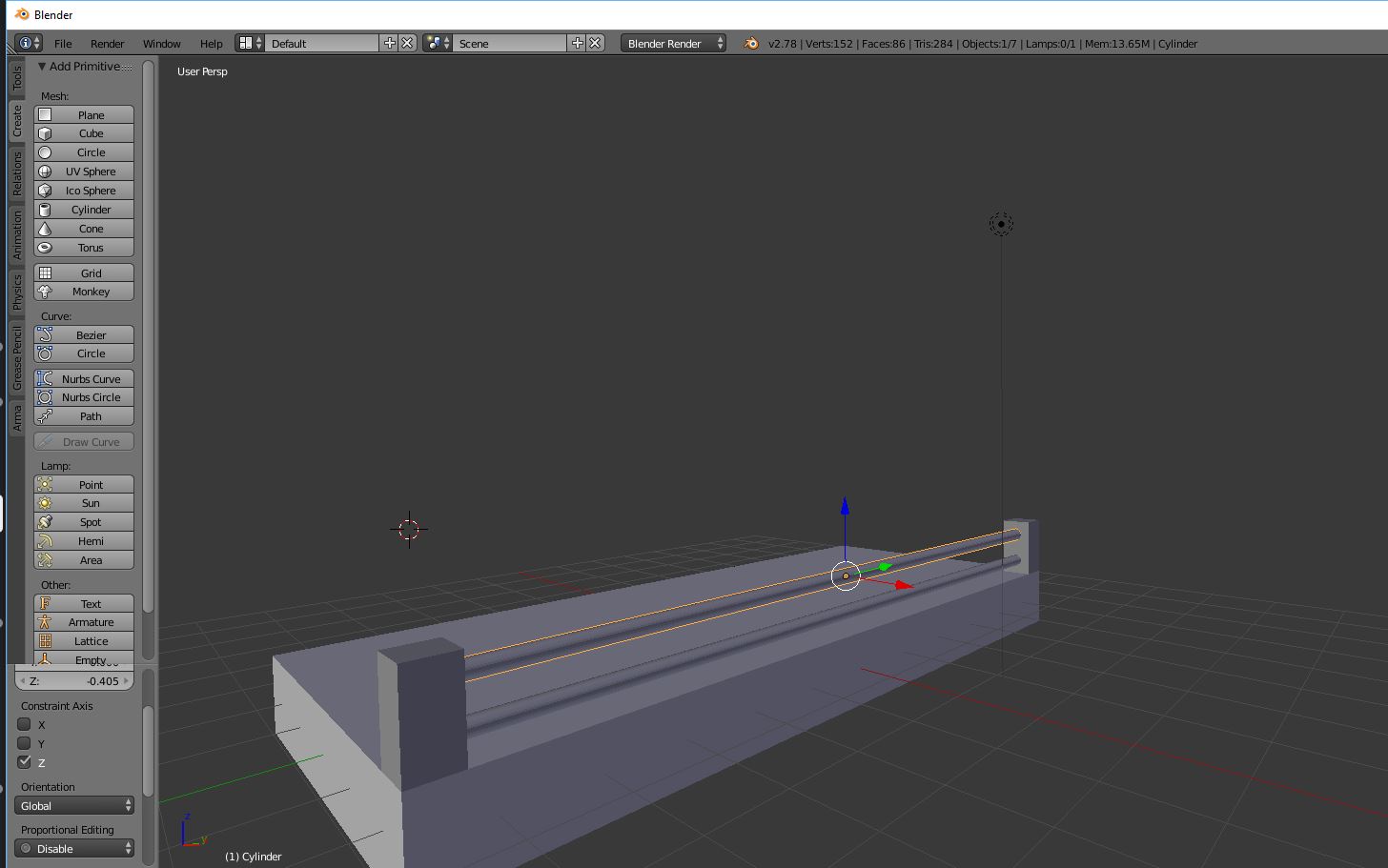Add a new screen layout
Viewport: 1388px width, 868px height.
tap(389, 43)
